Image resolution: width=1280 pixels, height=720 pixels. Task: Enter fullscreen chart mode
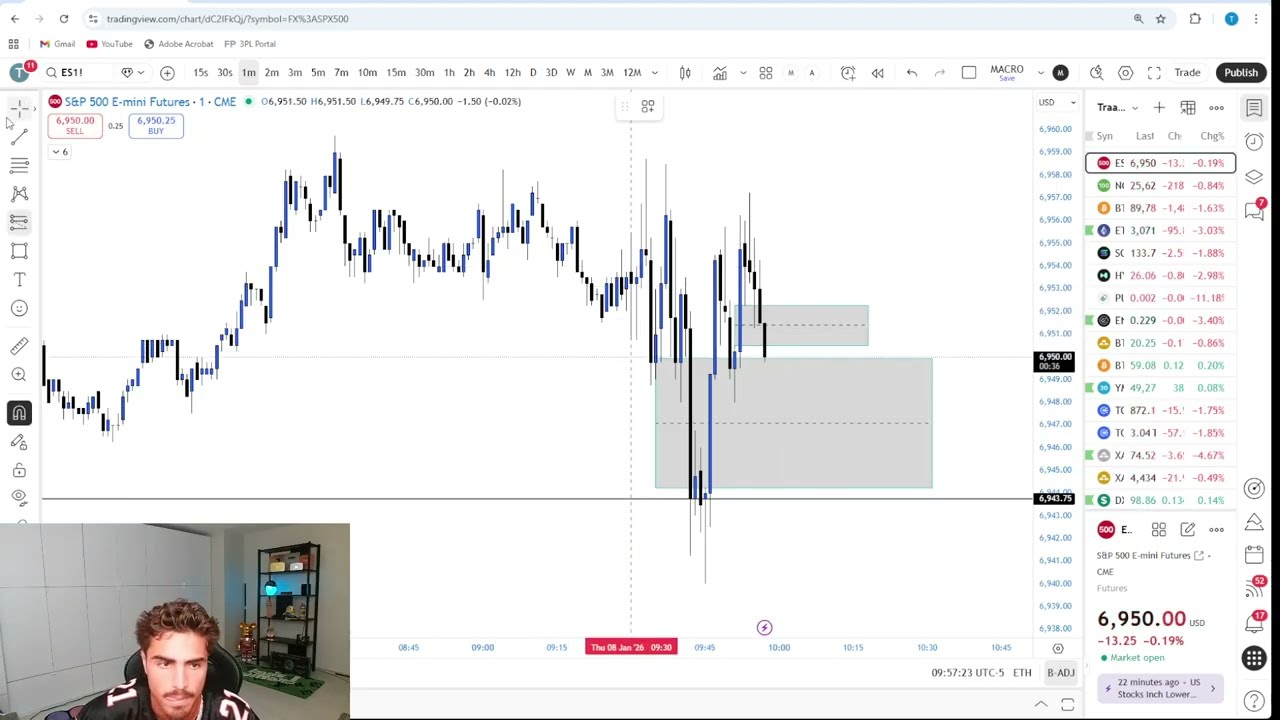[1154, 72]
